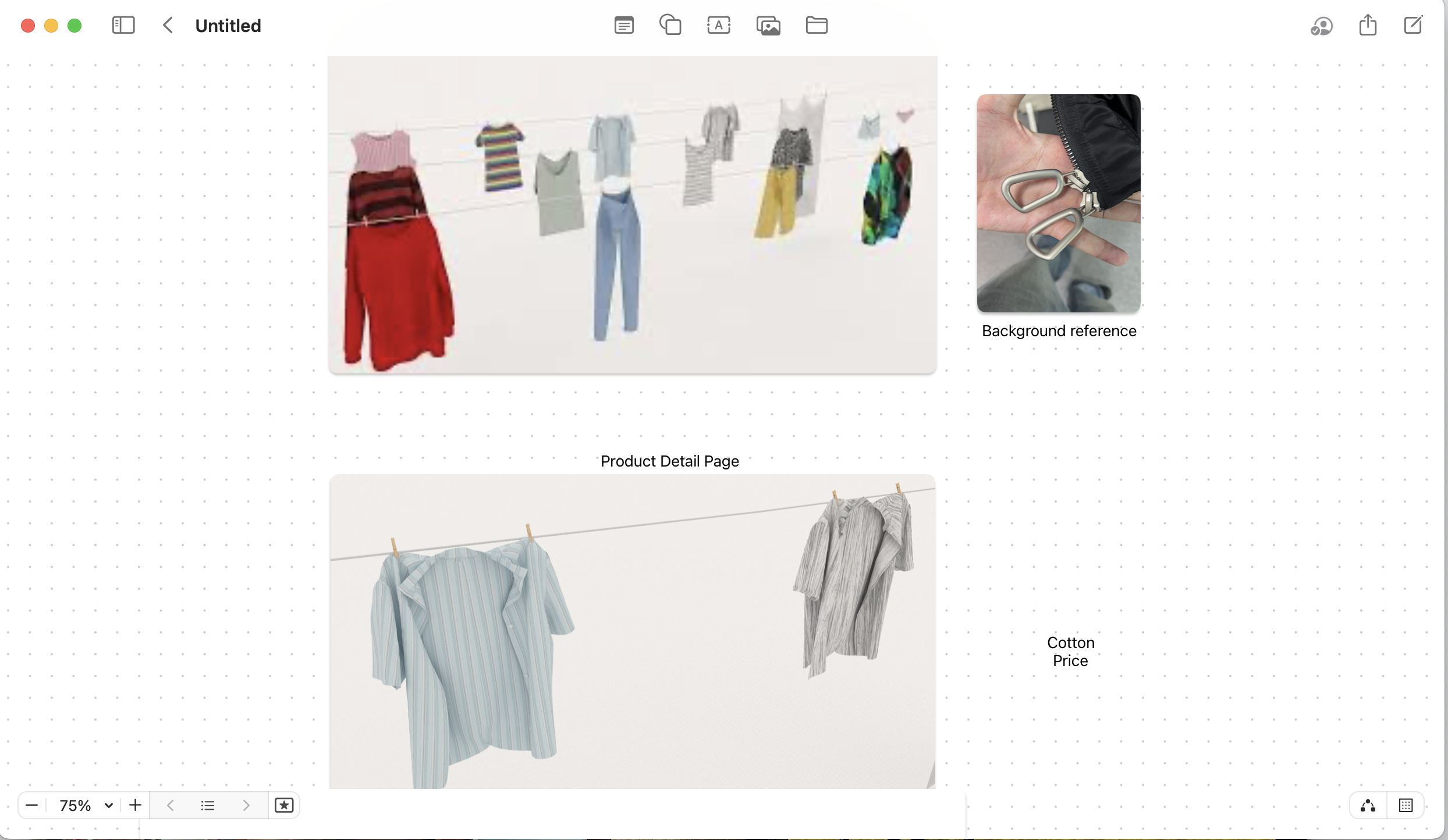Viewport: 1448px width, 840px height.
Task: Add a scene with the star button
Action: (x=284, y=805)
